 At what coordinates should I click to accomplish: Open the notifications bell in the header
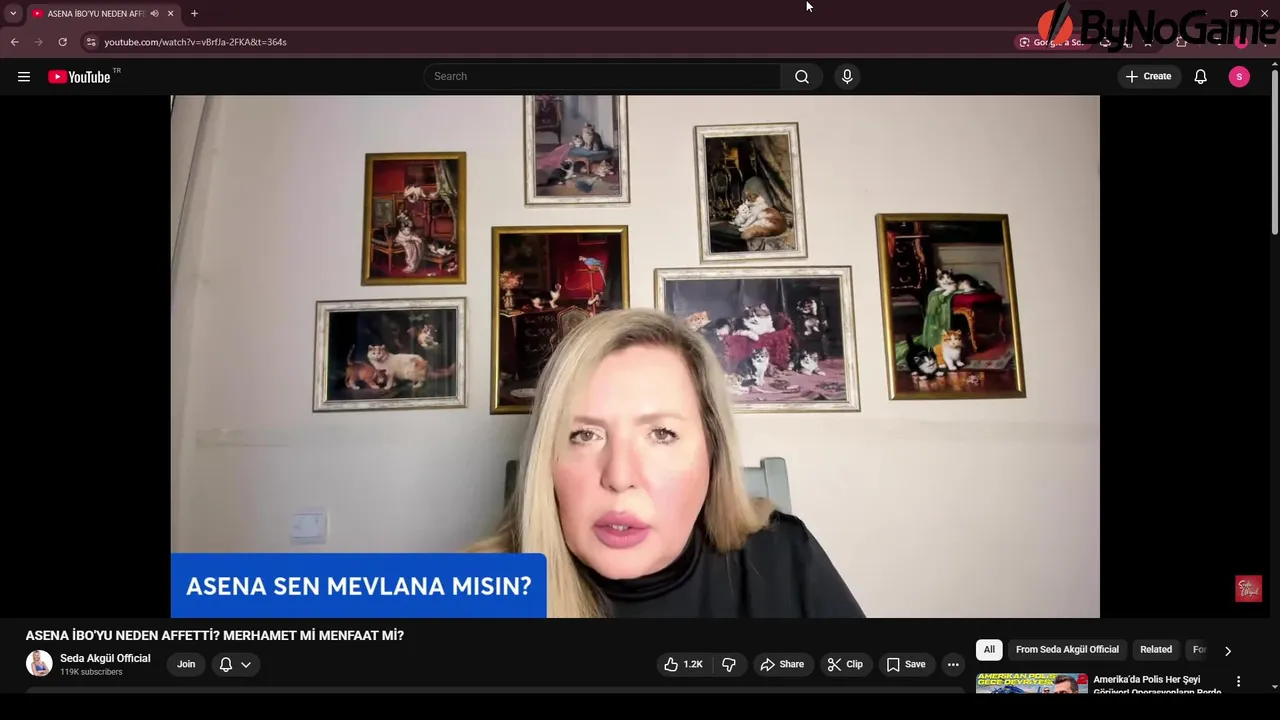click(x=1201, y=77)
